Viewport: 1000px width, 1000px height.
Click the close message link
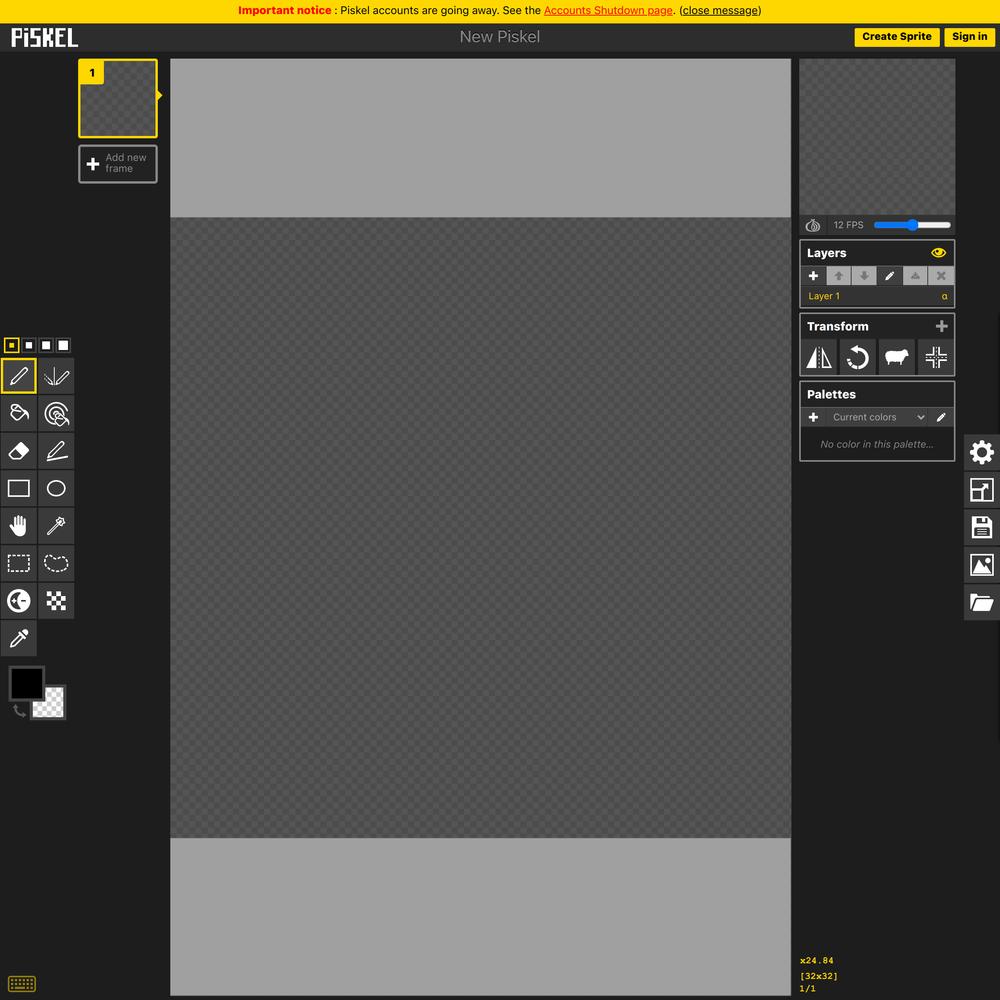click(x=720, y=10)
